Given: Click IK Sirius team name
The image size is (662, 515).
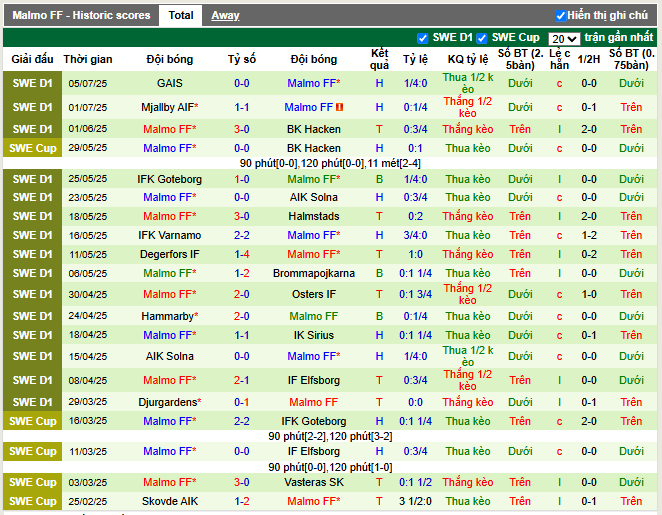Looking at the screenshot, I should tap(314, 335).
